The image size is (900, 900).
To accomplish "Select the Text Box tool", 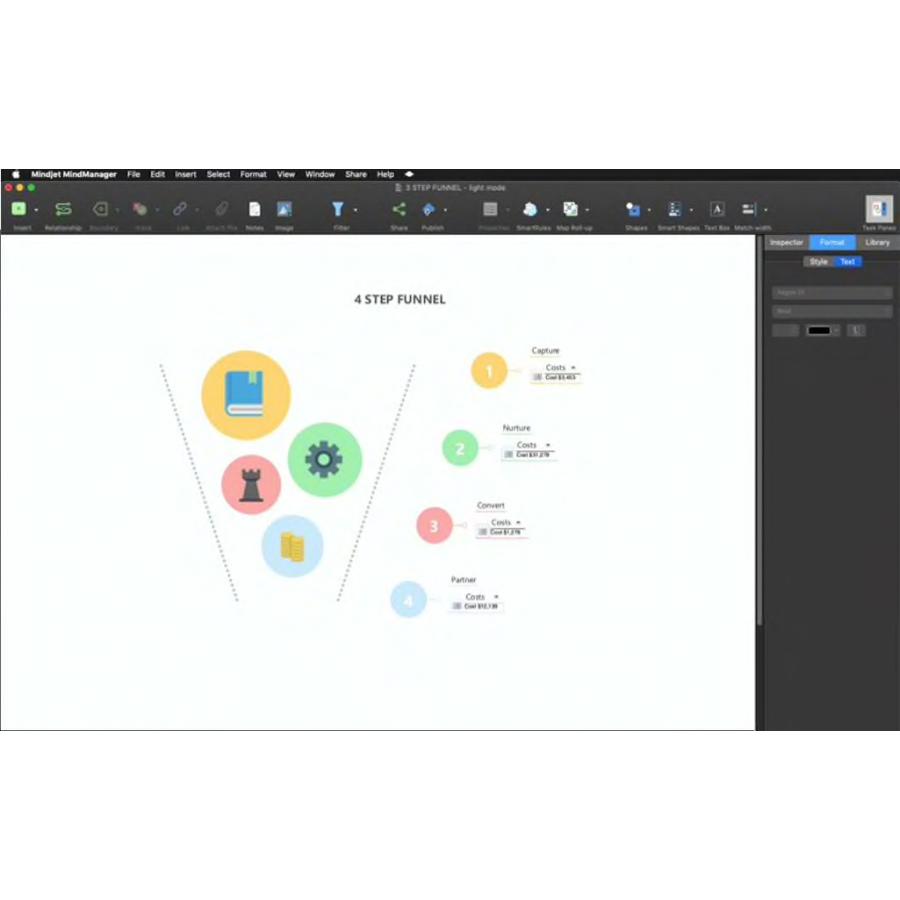I will 717,209.
